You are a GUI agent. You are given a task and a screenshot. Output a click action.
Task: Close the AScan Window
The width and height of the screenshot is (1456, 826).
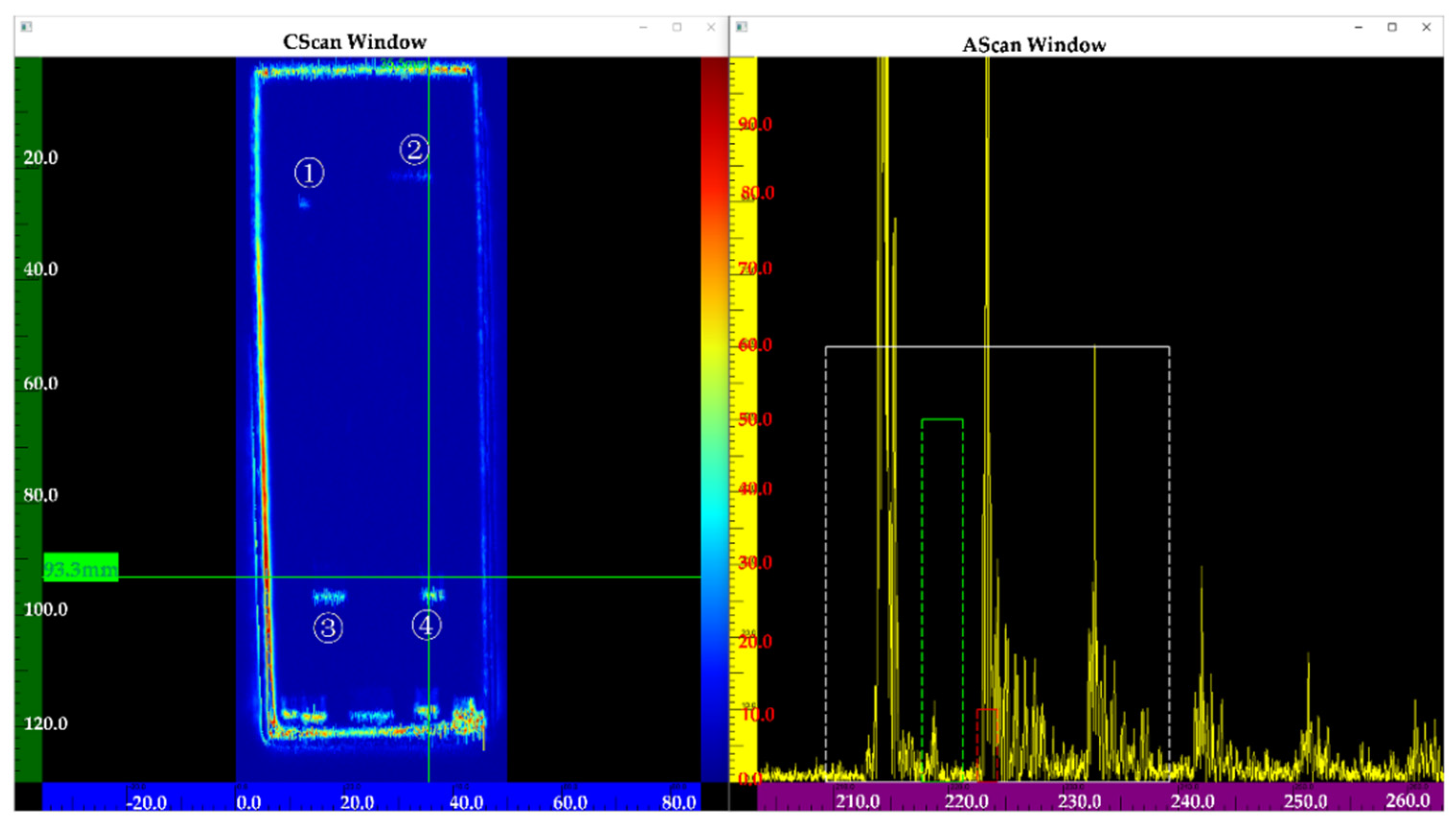pos(1426,27)
